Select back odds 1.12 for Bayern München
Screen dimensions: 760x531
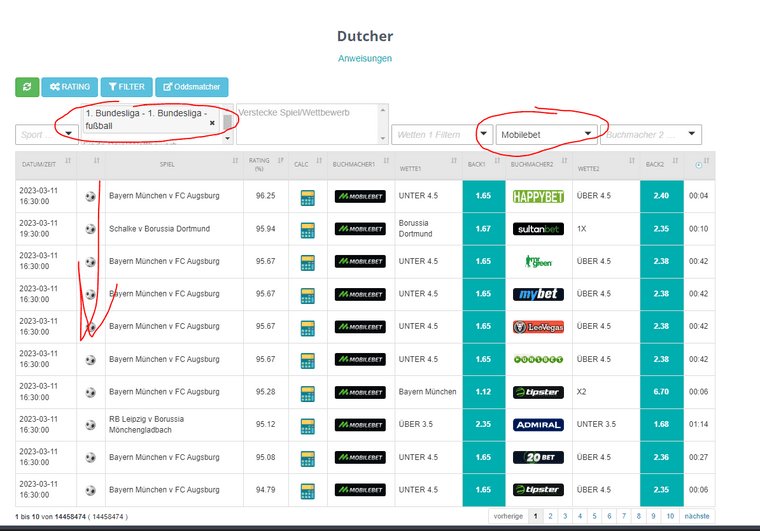[484, 392]
